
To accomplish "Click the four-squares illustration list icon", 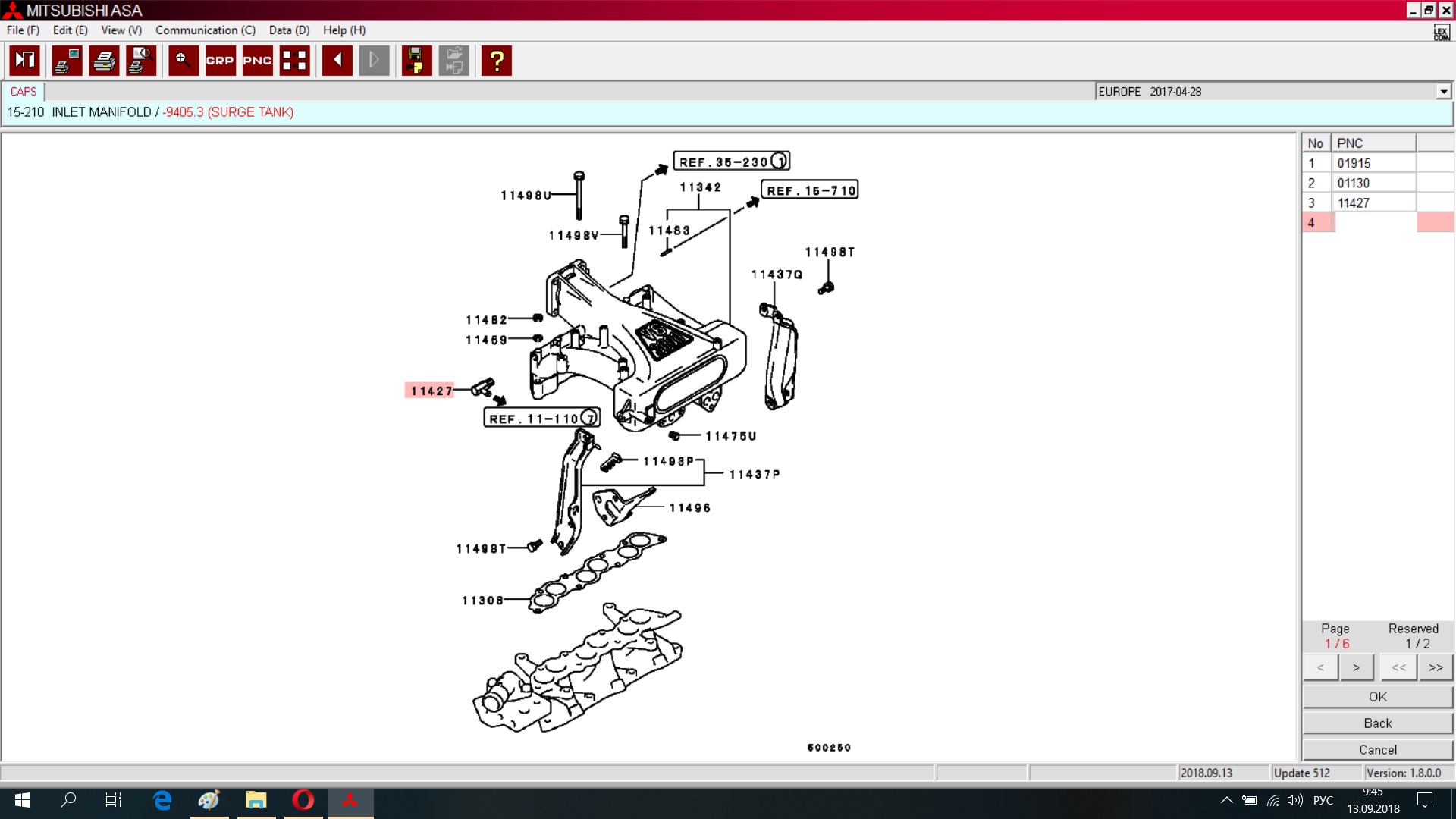I will 294,61.
